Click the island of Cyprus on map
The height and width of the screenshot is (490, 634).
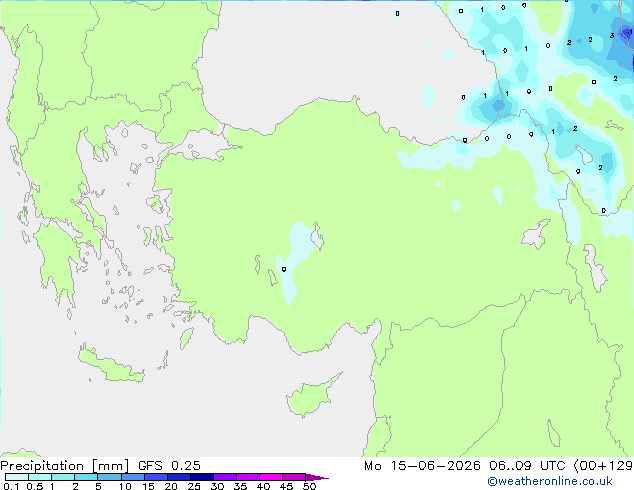click(310, 397)
